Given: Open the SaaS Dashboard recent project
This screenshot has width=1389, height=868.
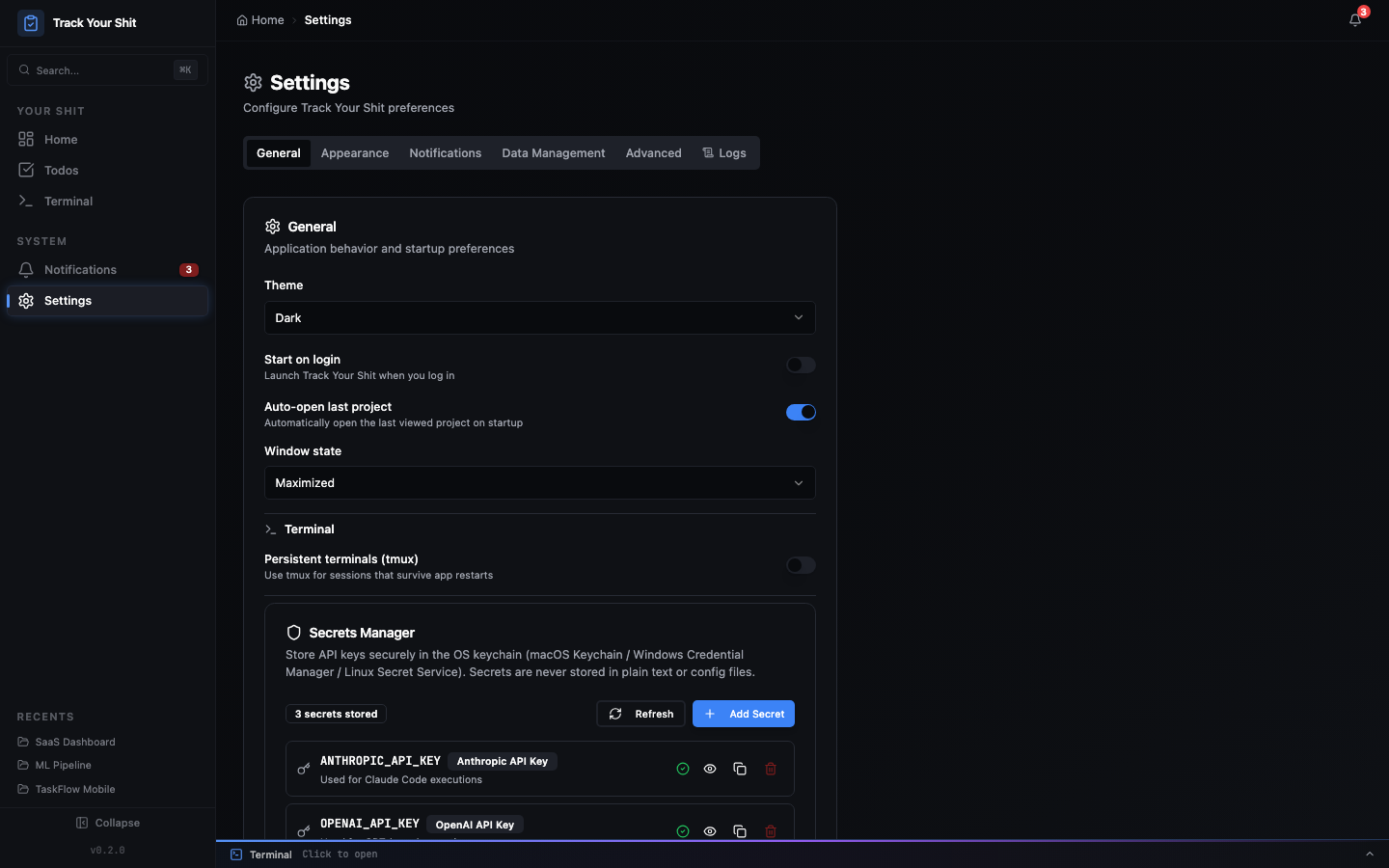Looking at the screenshot, I should (75, 742).
